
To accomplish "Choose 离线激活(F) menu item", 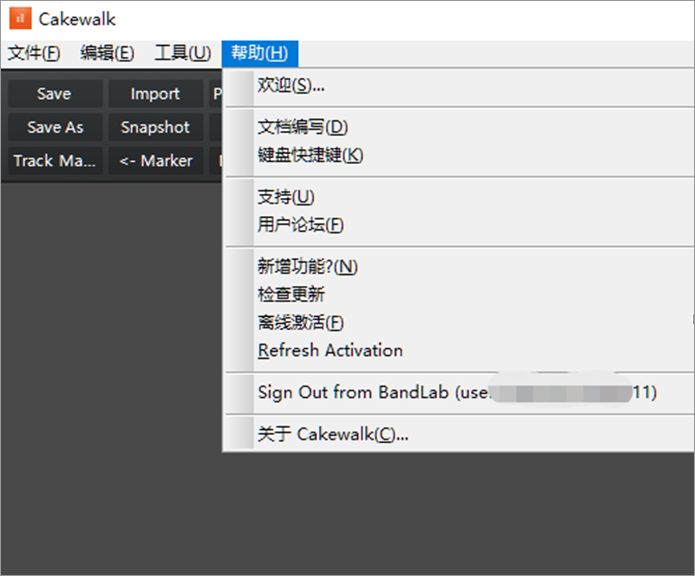I will pyautogui.click(x=460, y=323).
